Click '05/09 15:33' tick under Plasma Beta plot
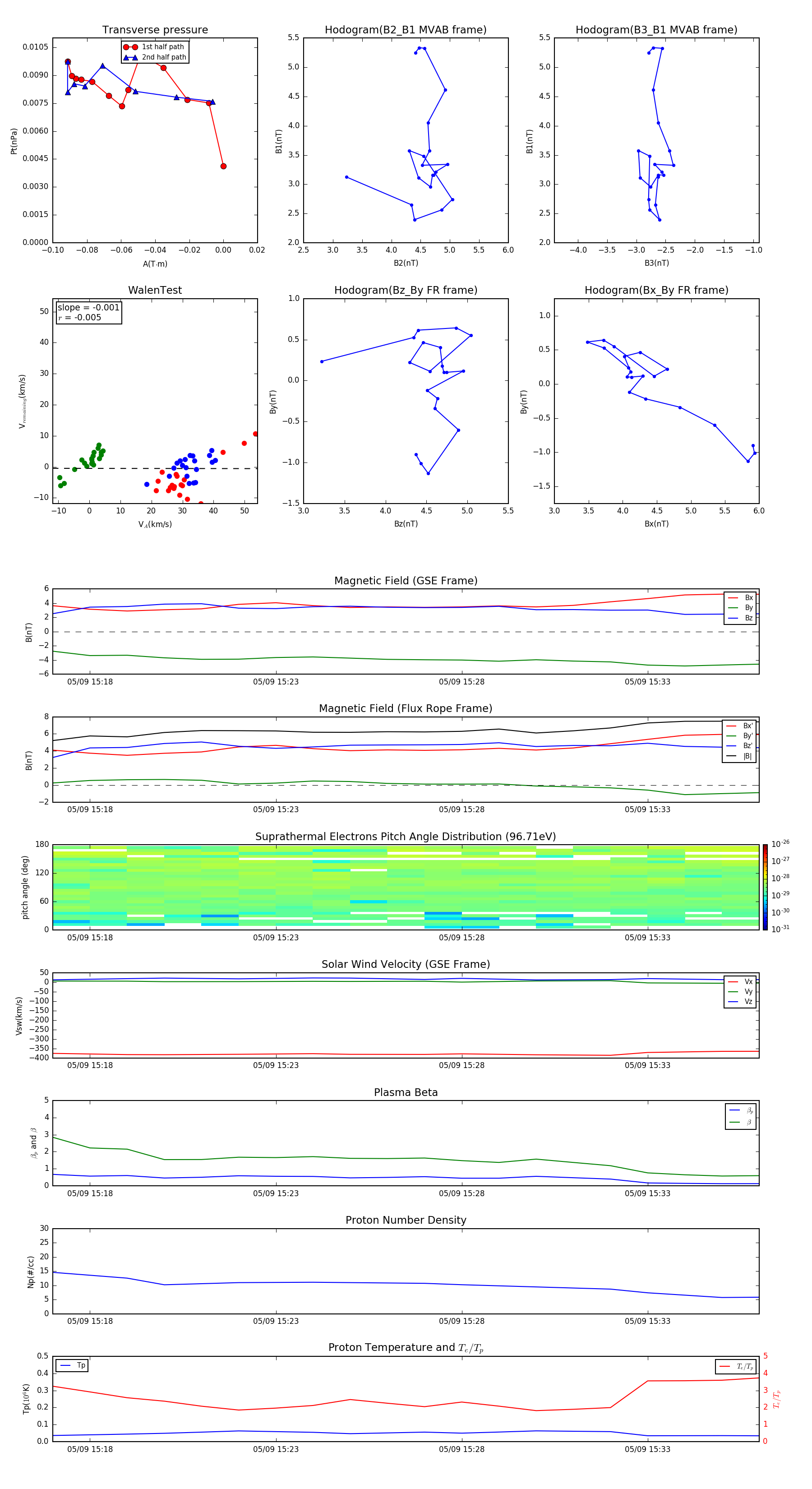This screenshot has height=1489, width=812. click(x=647, y=1193)
